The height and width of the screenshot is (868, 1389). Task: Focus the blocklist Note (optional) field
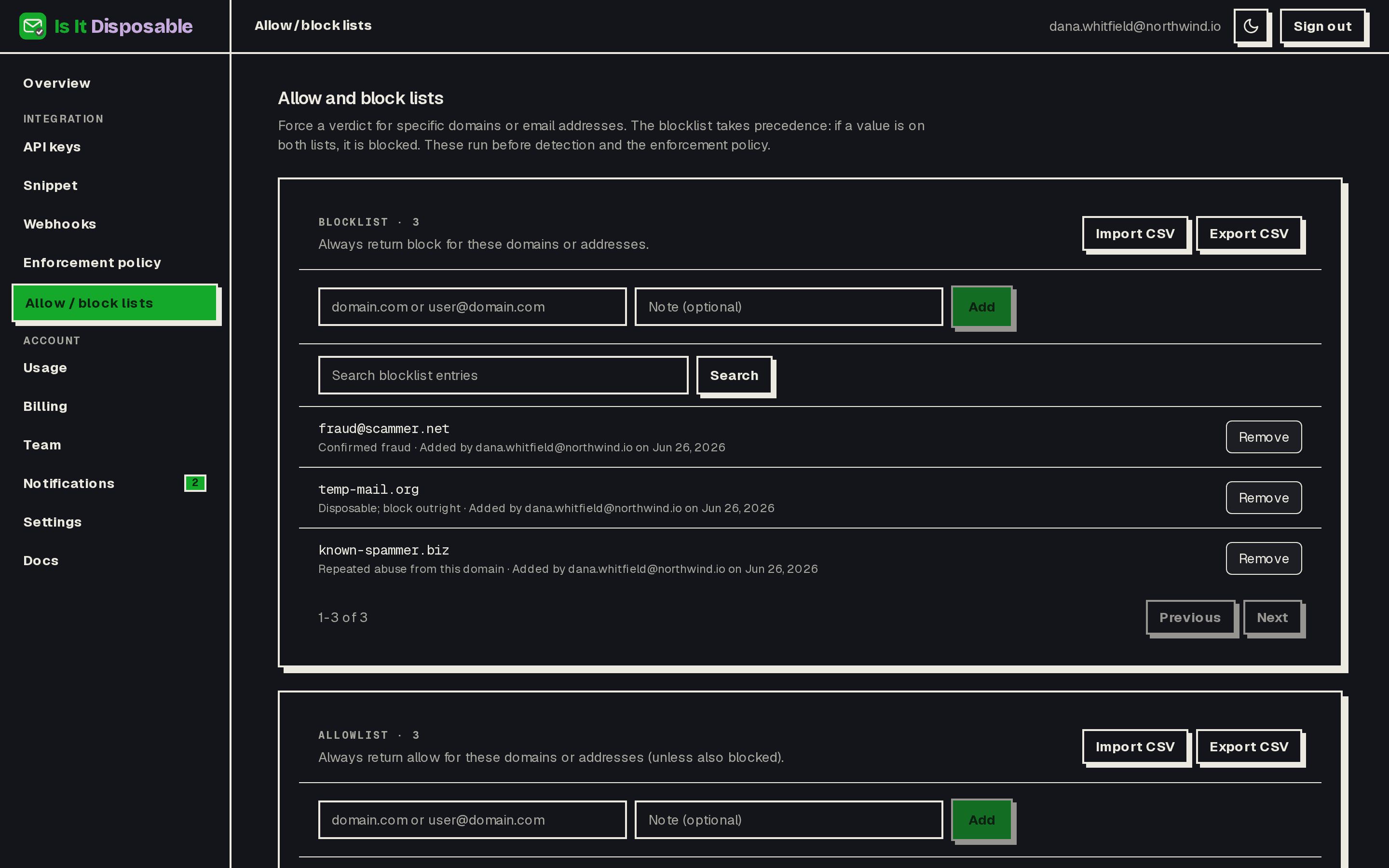point(789,307)
